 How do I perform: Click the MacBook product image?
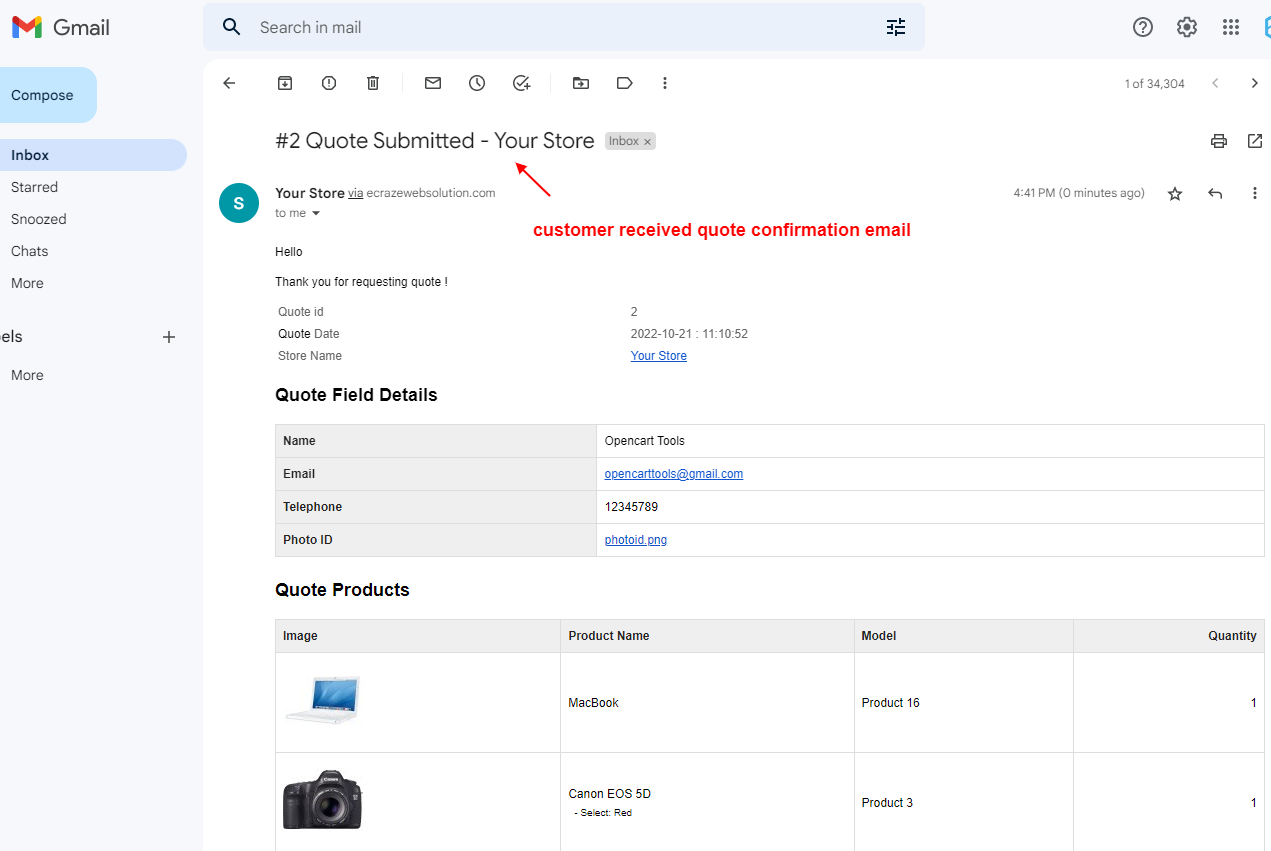pos(322,699)
